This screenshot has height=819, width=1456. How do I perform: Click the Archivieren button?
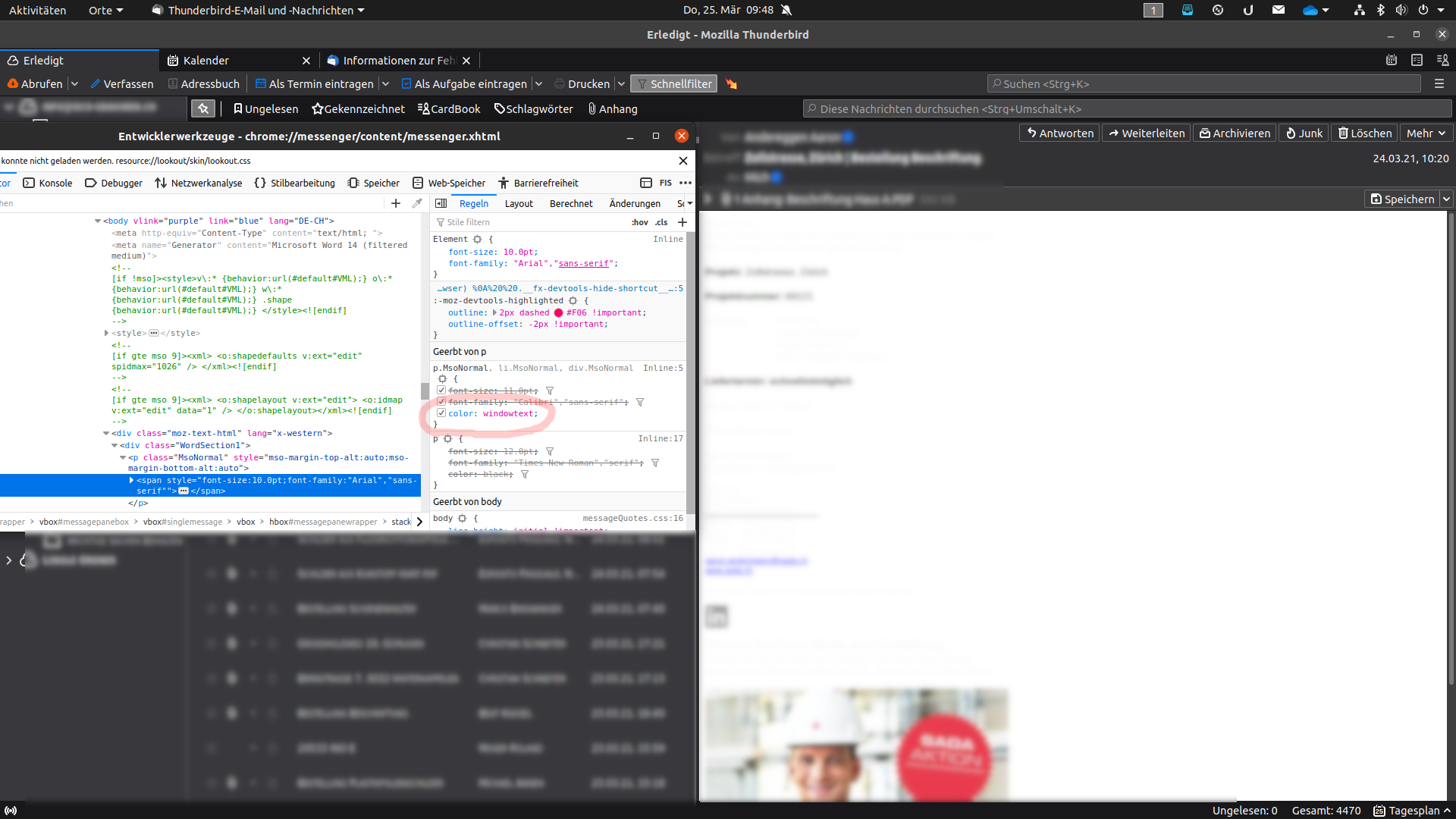[x=1235, y=133]
